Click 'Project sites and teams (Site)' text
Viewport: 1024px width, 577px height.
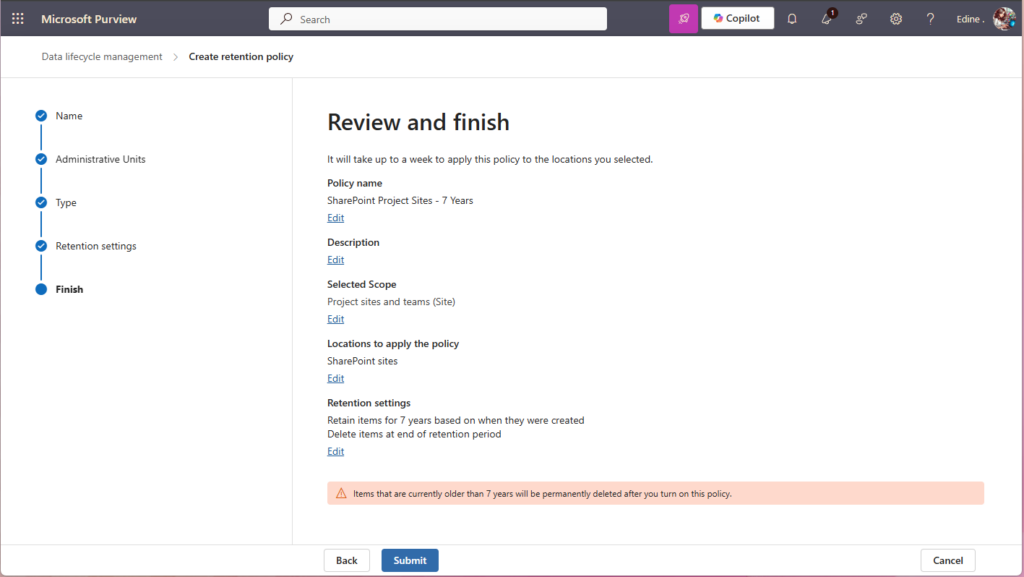click(x=391, y=302)
